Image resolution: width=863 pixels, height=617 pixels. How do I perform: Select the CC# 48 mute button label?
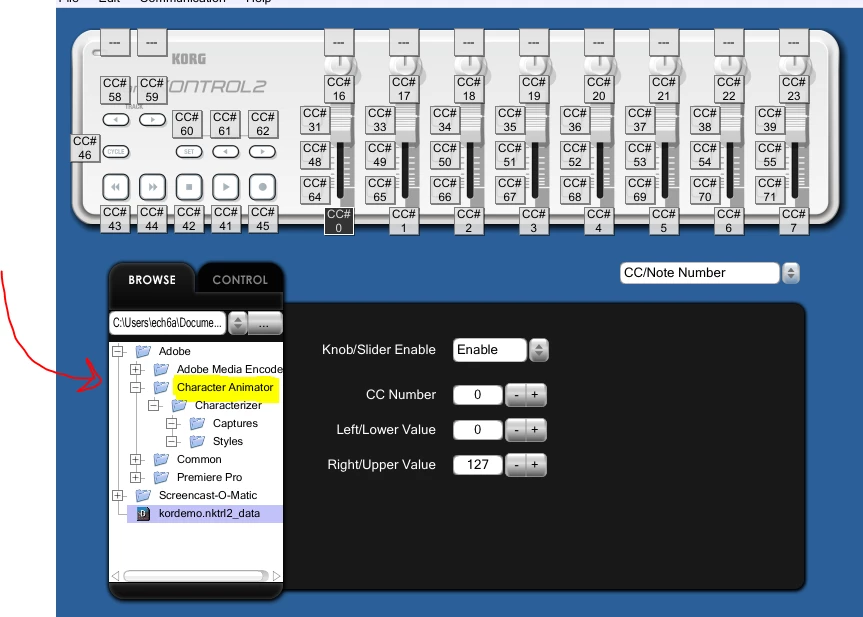[315, 155]
